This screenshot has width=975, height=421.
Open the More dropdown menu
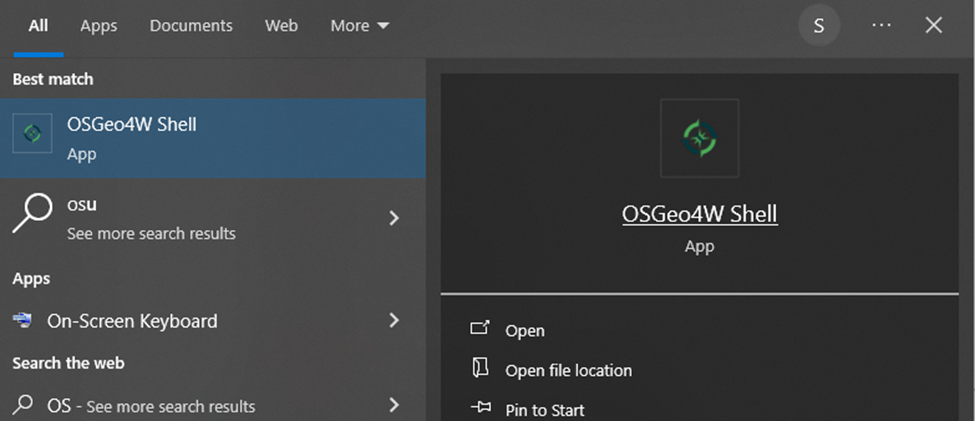pyautogui.click(x=360, y=26)
